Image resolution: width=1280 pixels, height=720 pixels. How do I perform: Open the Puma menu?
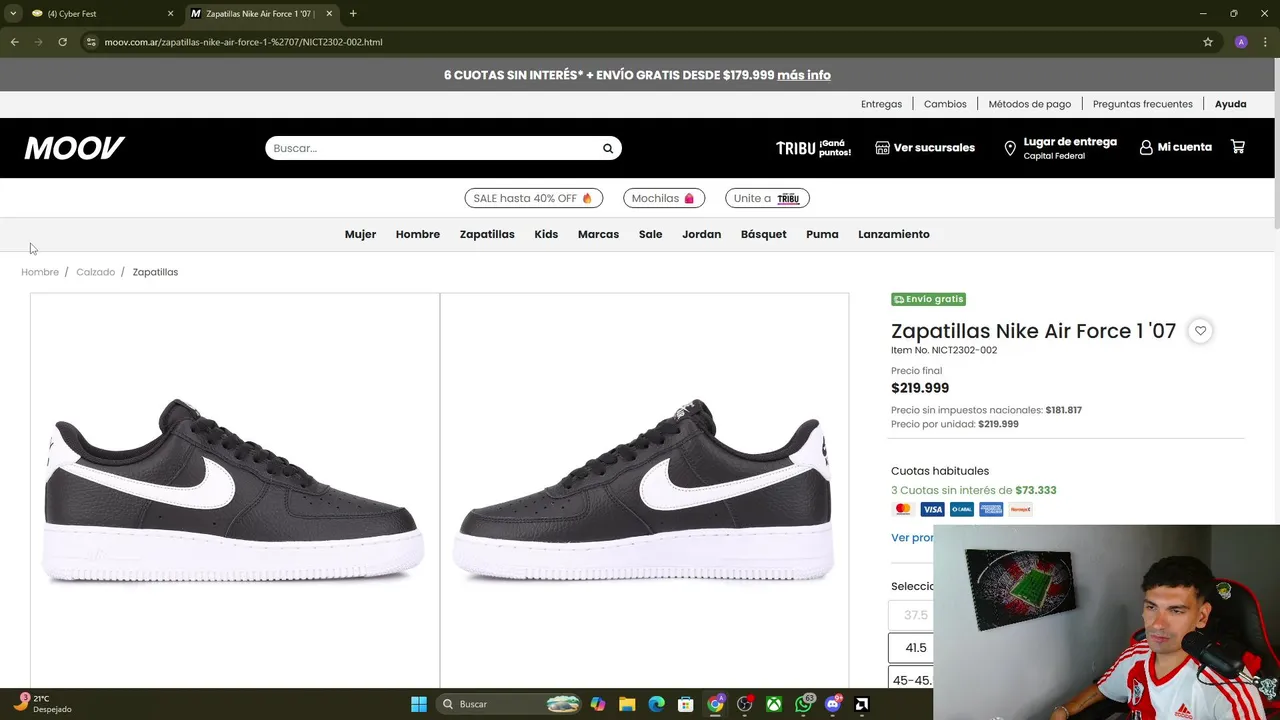822,234
